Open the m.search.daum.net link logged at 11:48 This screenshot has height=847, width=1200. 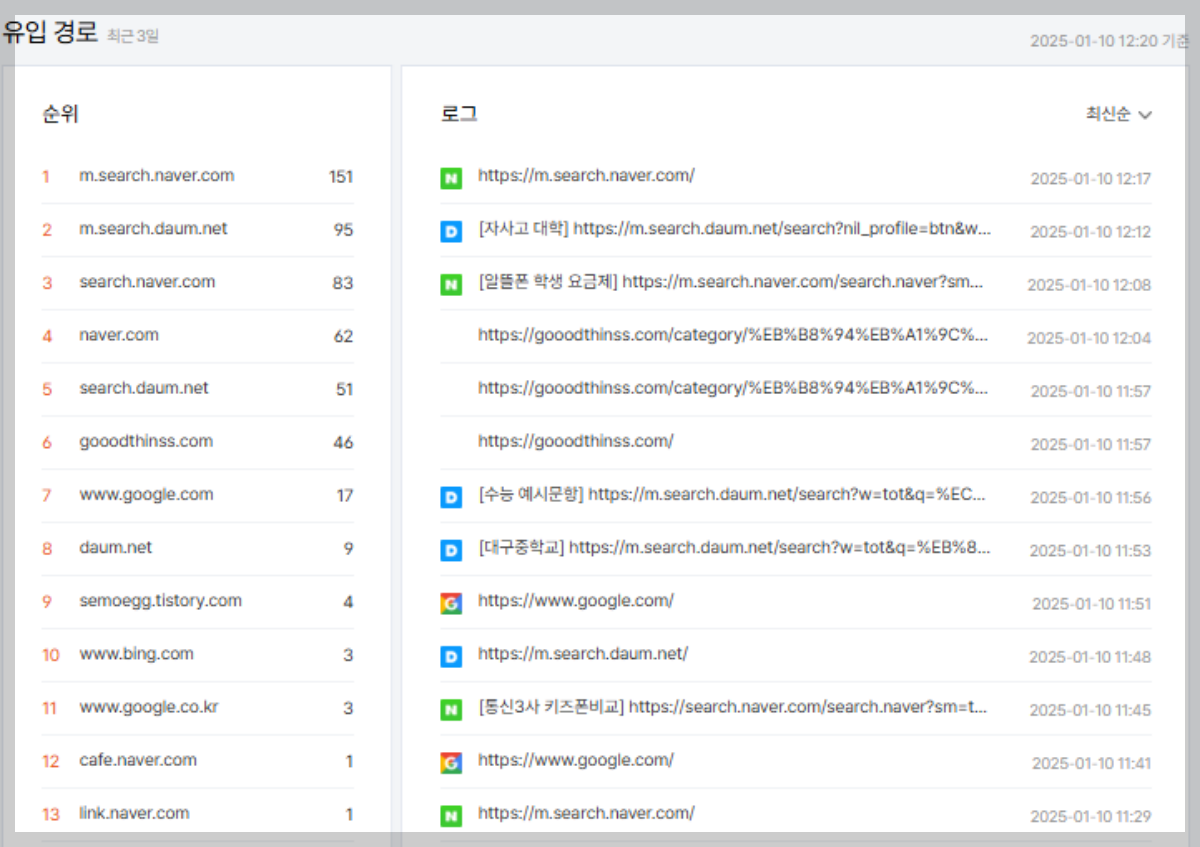point(583,653)
